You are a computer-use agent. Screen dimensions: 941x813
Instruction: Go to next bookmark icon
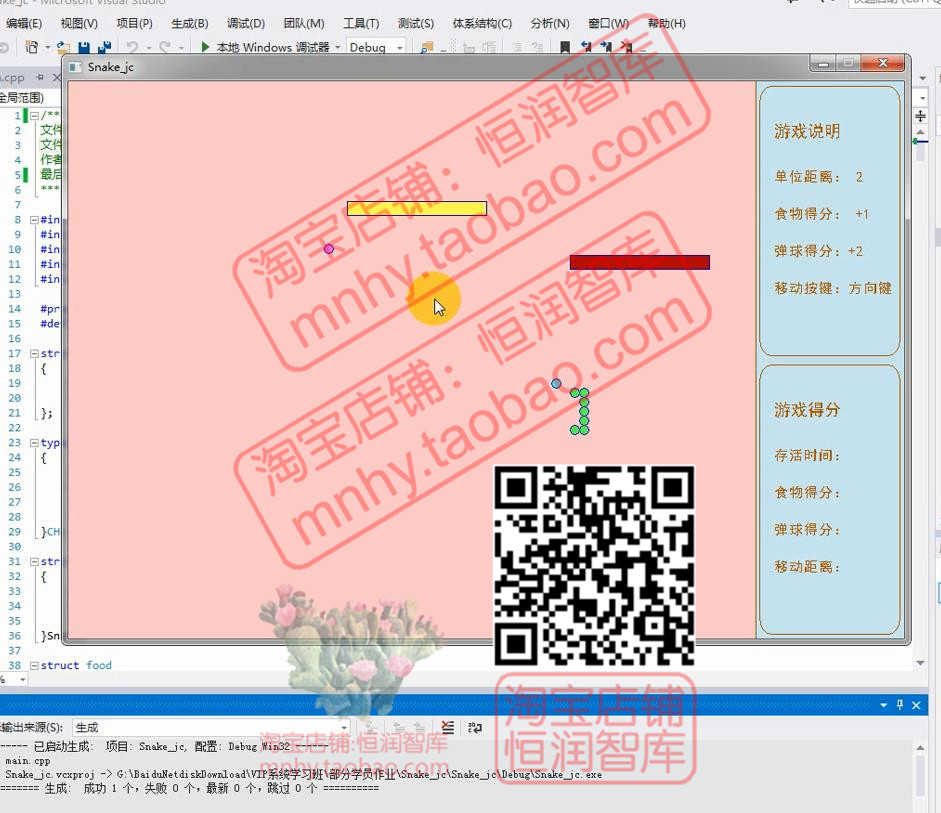606,47
